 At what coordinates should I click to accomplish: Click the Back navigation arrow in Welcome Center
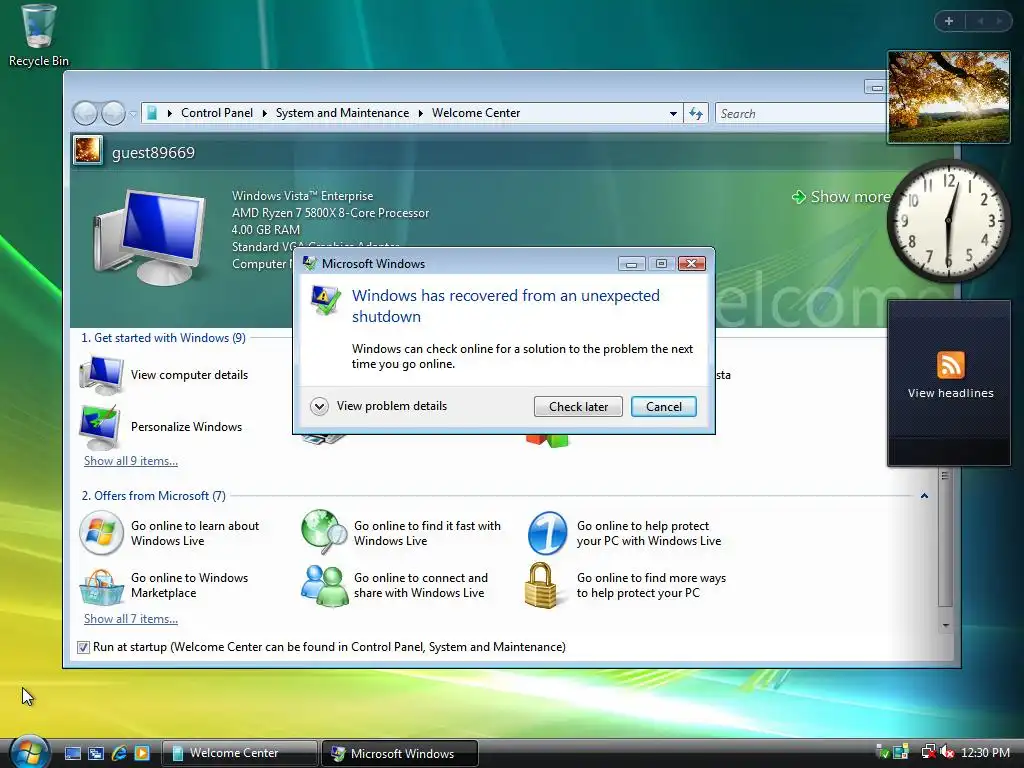click(85, 114)
